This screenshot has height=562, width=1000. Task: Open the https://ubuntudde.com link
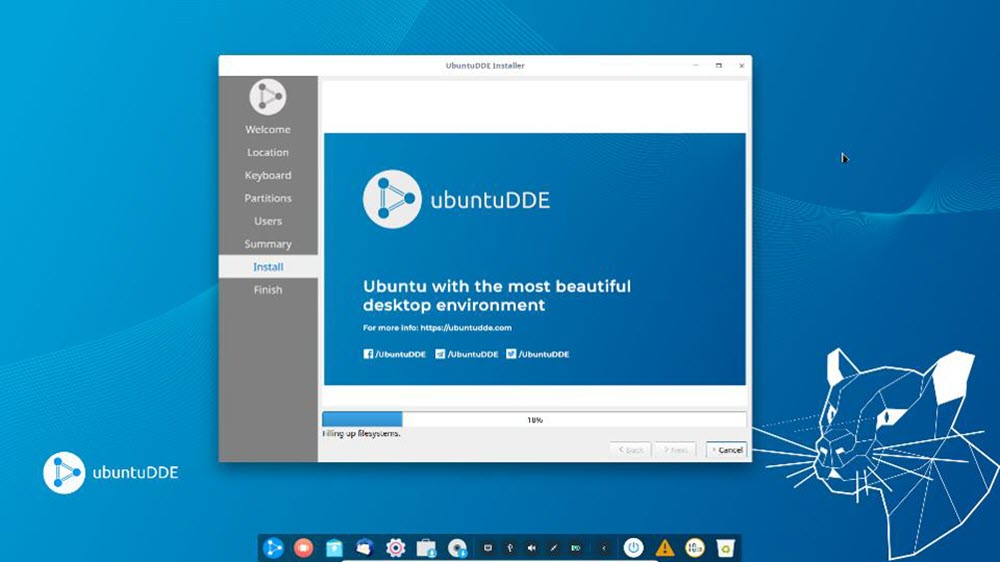click(x=466, y=328)
